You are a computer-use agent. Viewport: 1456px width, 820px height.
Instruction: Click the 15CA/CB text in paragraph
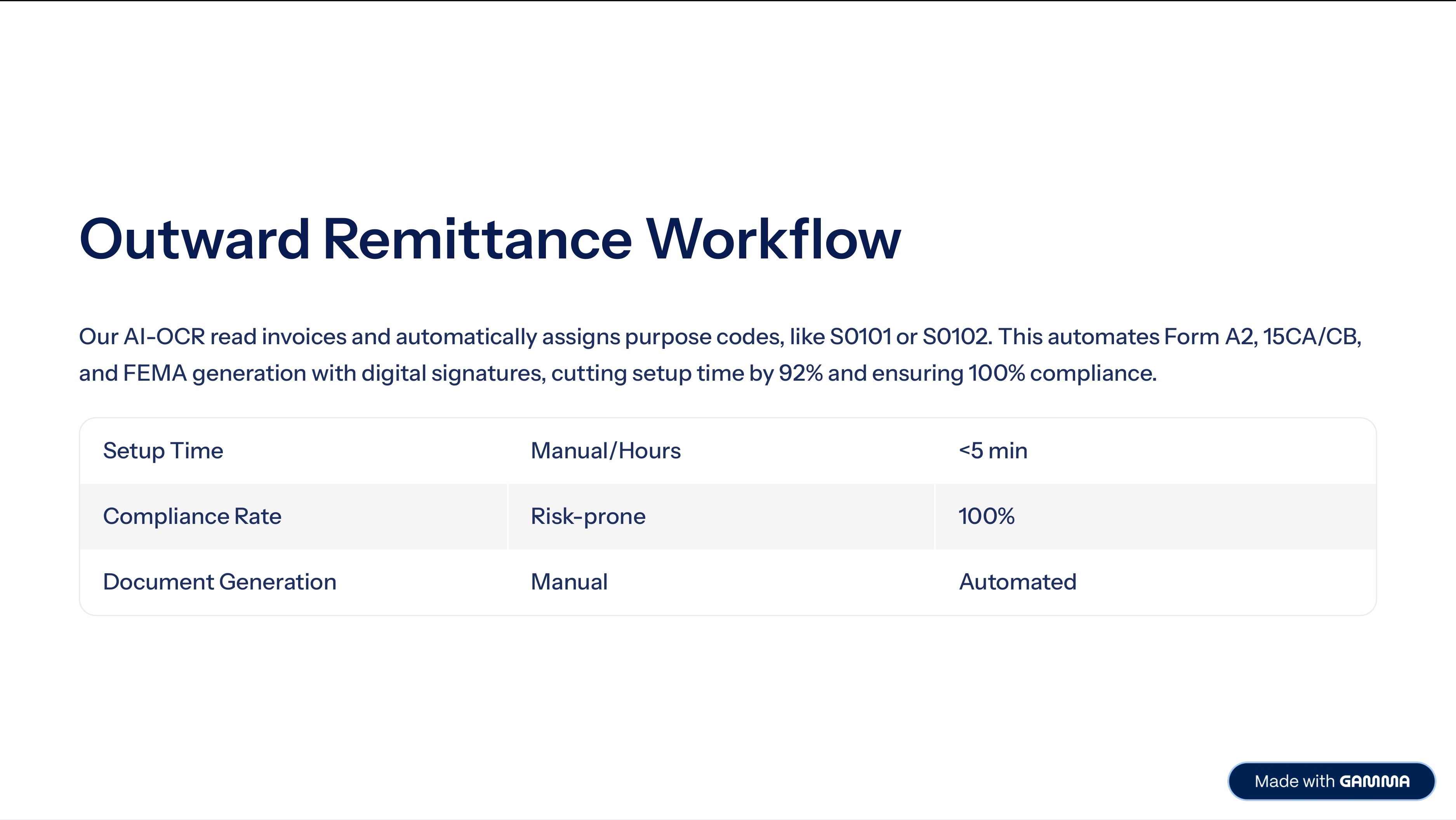point(1310,337)
